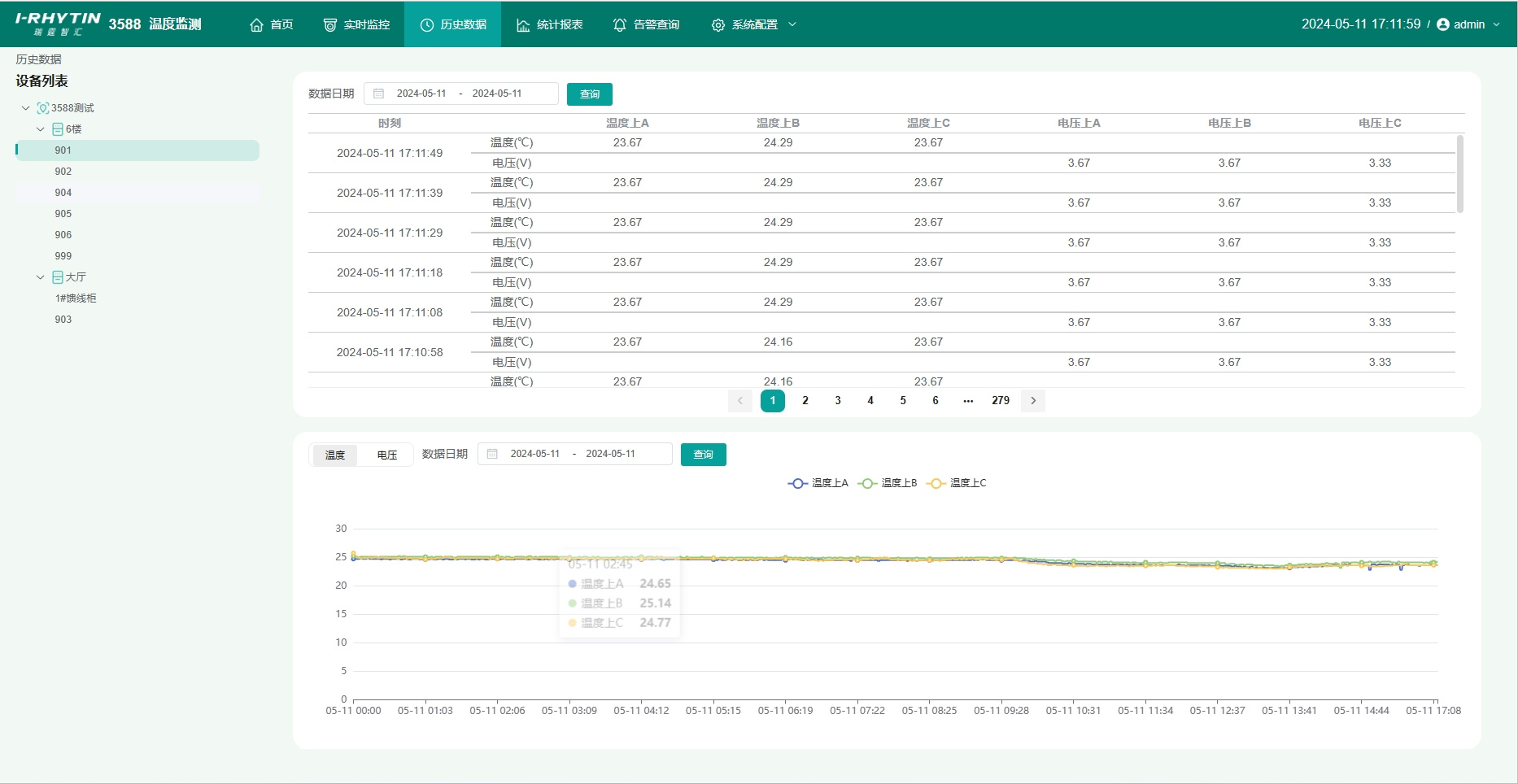Click the admin user avatar icon
Image resolution: width=1518 pixels, height=784 pixels.
pyautogui.click(x=1443, y=24)
